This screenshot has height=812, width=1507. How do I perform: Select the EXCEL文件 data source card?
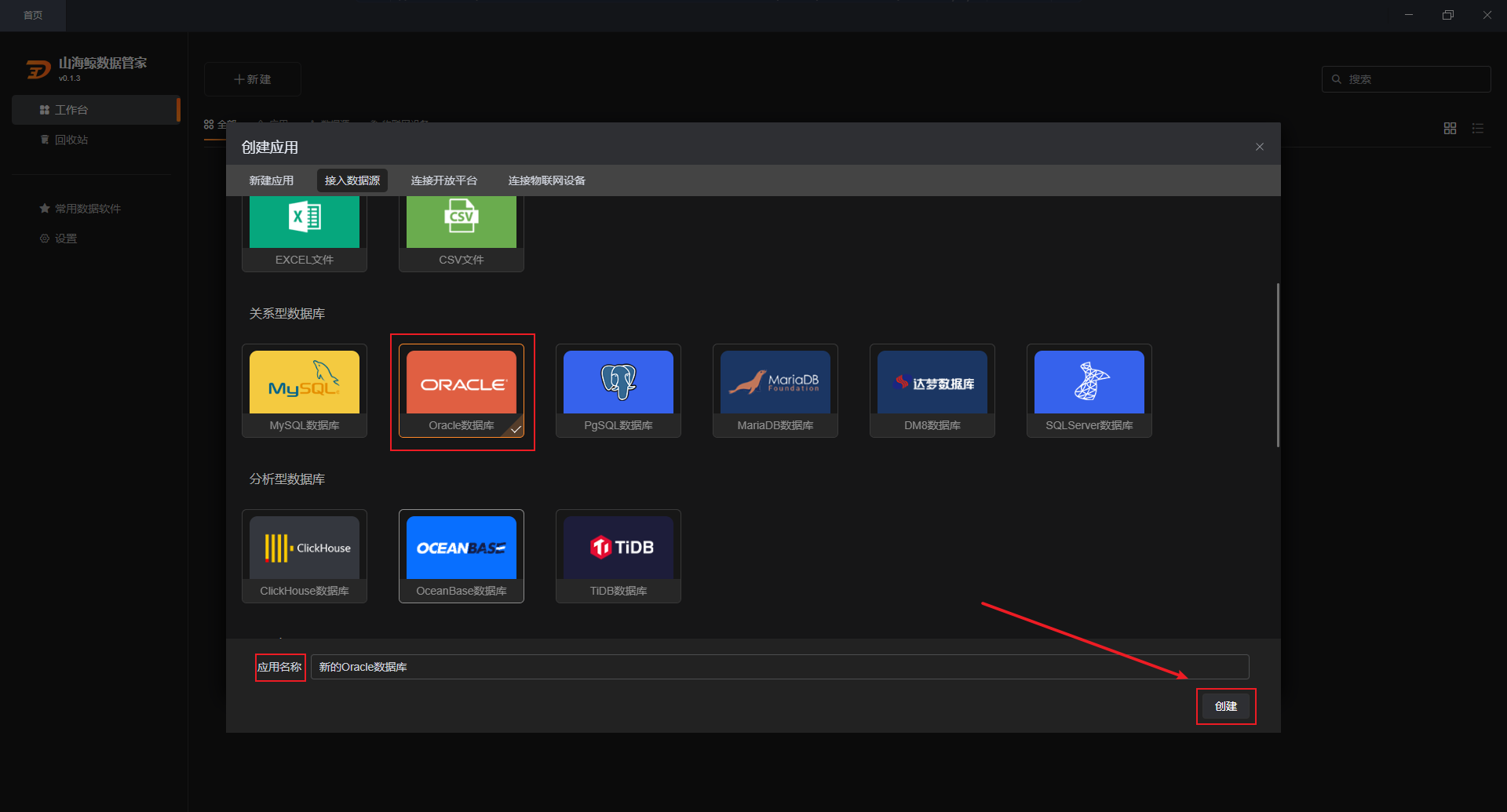tap(305, 234)
